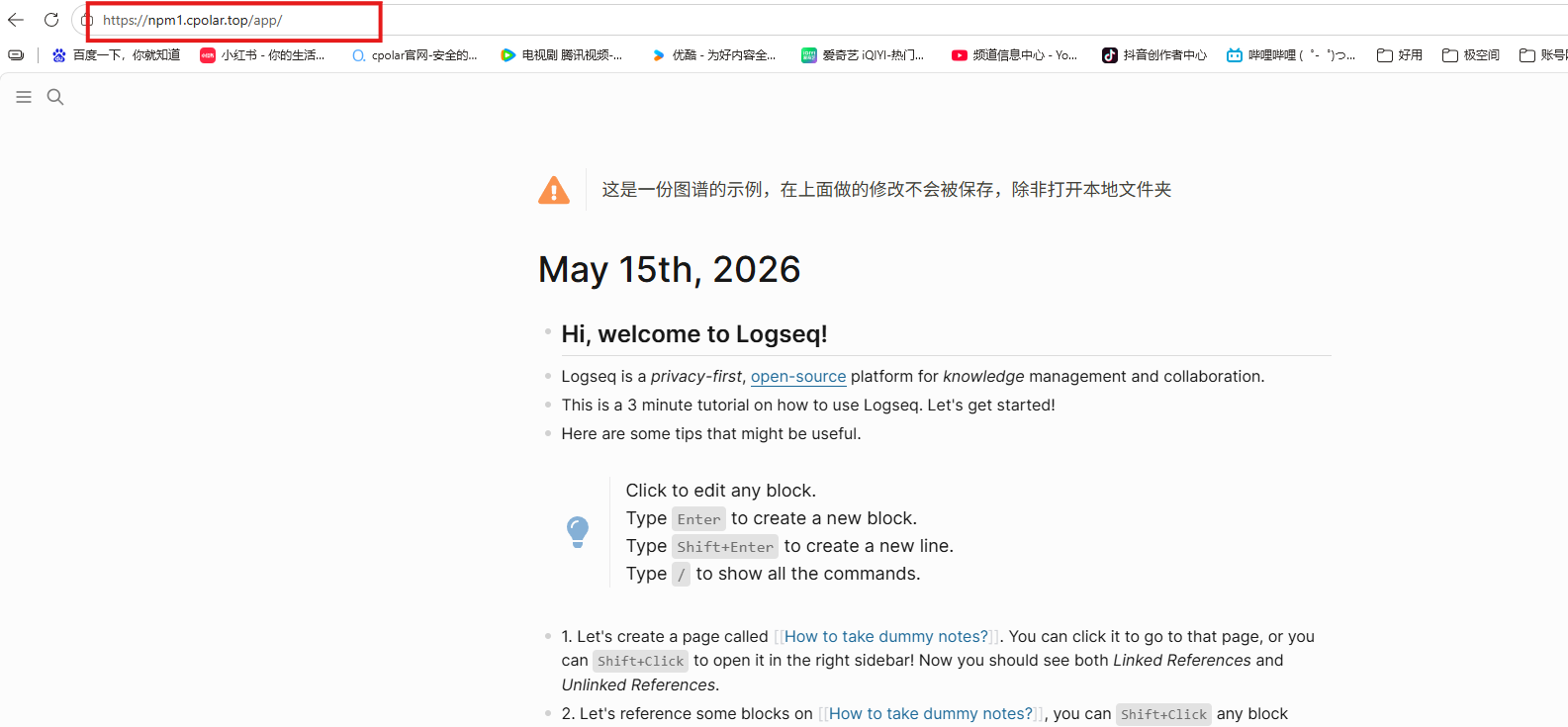
Task: Open How to take dummy notes? in step 1
Action: point(886,637)
